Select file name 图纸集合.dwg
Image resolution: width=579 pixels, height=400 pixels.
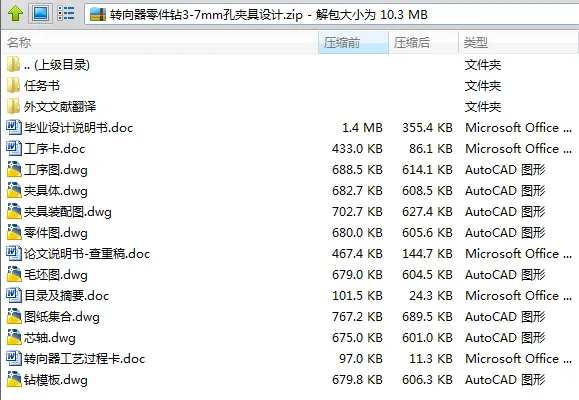point(62,317)
